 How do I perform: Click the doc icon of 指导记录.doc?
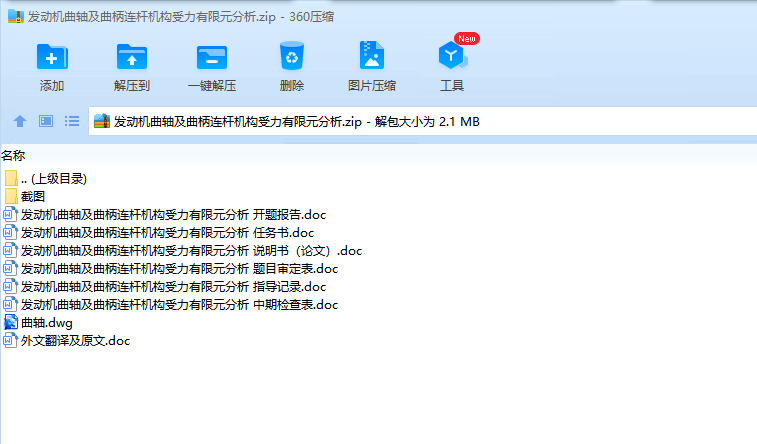coord(10,287)
